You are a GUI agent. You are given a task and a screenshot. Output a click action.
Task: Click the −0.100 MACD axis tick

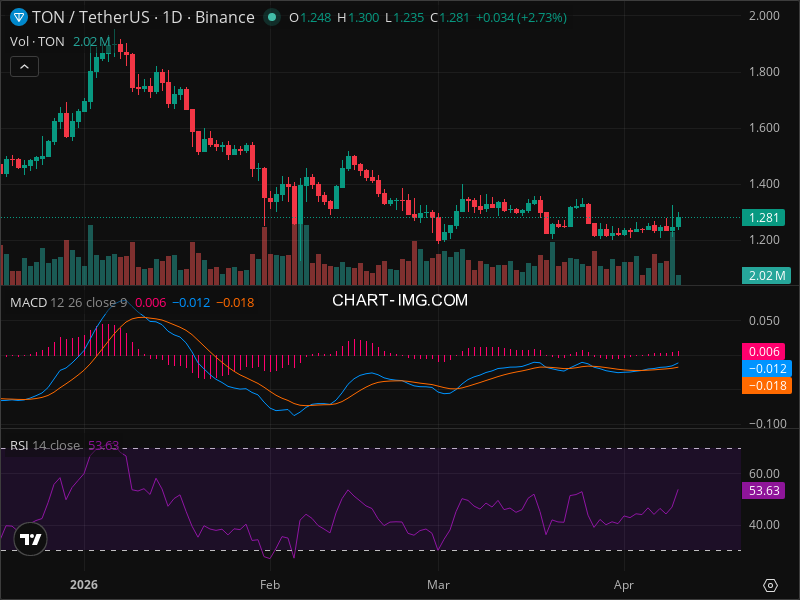click(768, 423)
